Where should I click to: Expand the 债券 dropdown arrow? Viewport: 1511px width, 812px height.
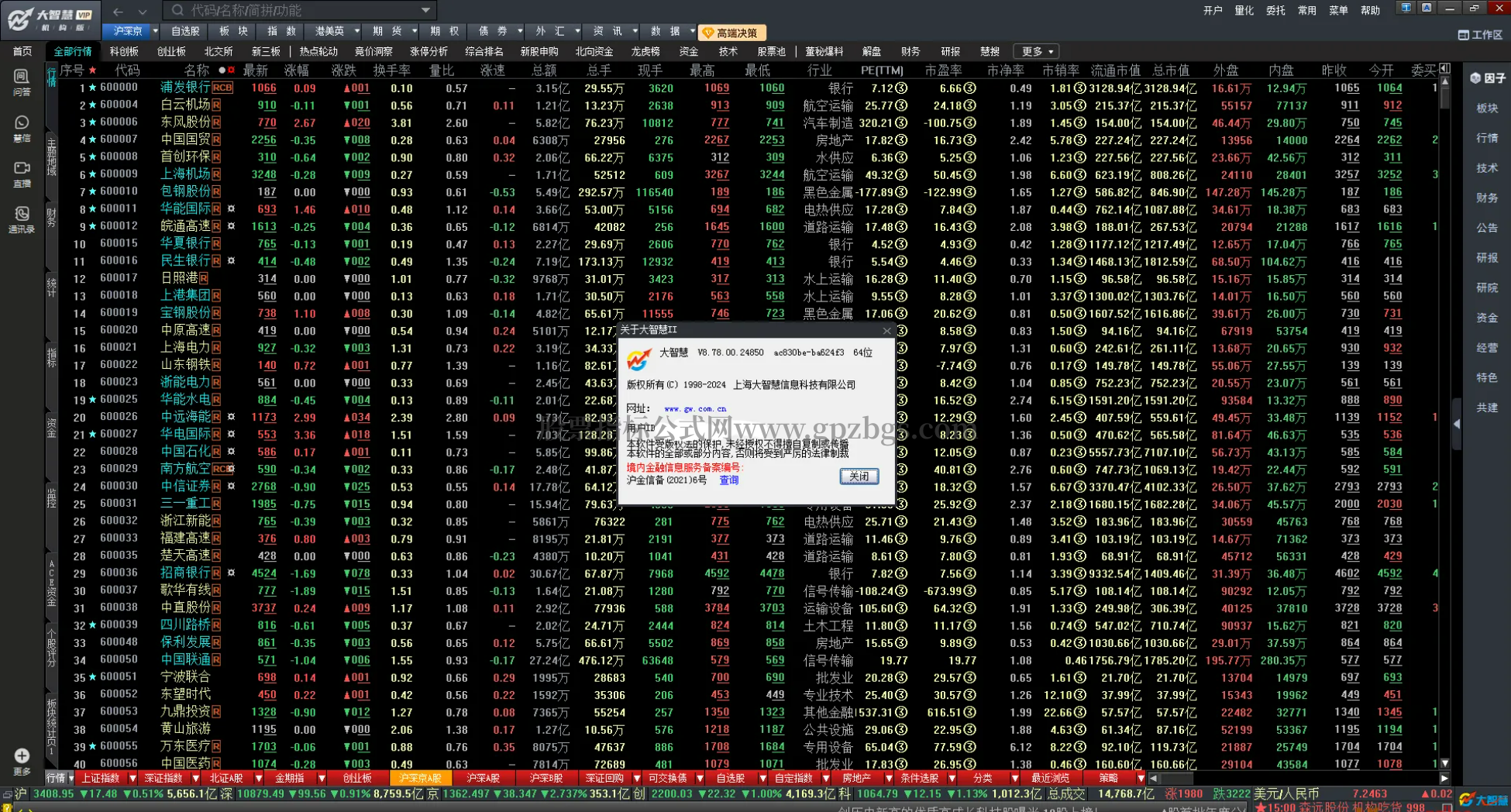[x=520, y=32]
